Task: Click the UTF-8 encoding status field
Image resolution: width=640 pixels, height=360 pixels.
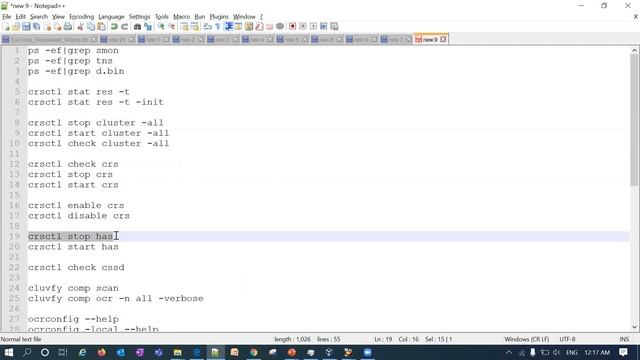Action: click(x=567, y=339)
